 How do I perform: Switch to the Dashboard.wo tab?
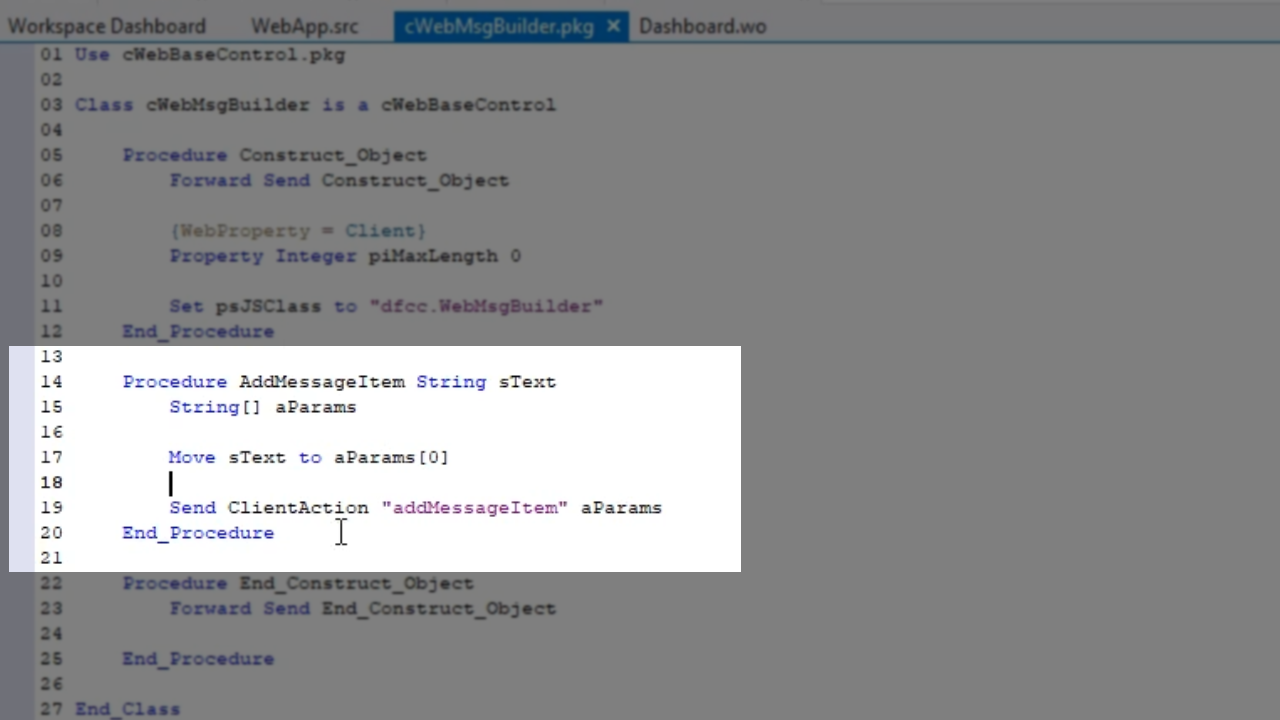(702, 26)
